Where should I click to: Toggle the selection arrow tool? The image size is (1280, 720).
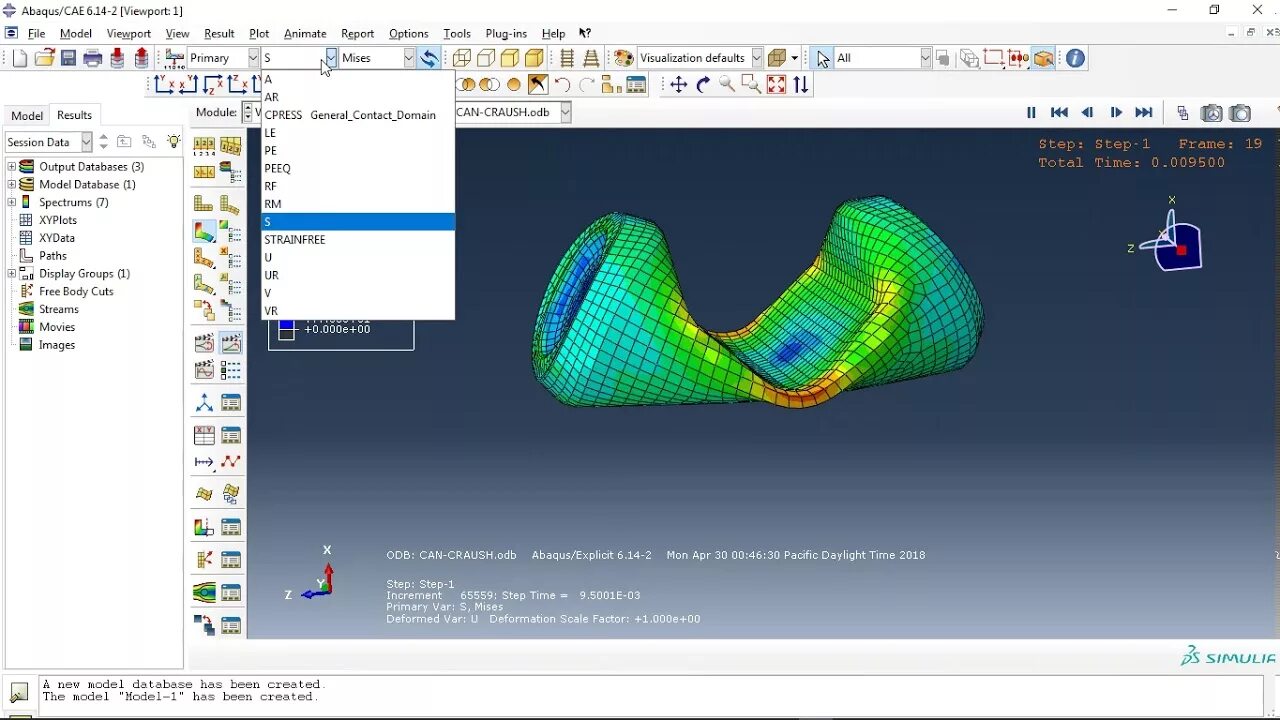coord(823,58)
